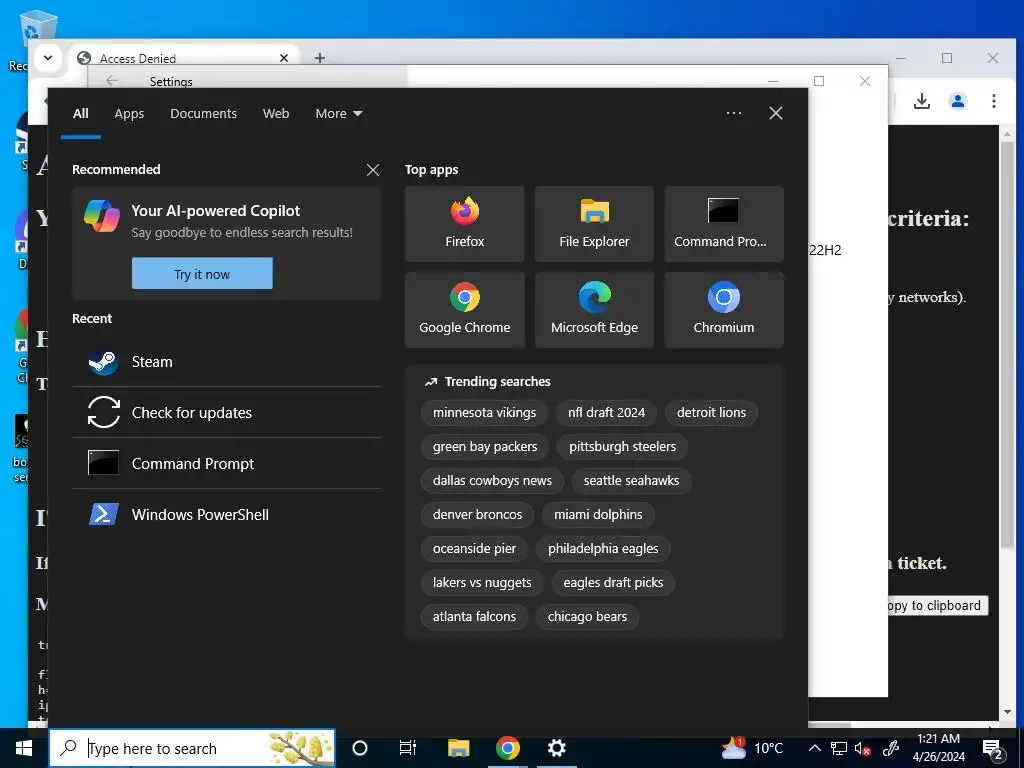Click muted volume tray icon
1024x768 pixels.
click(x=863, y=748)
